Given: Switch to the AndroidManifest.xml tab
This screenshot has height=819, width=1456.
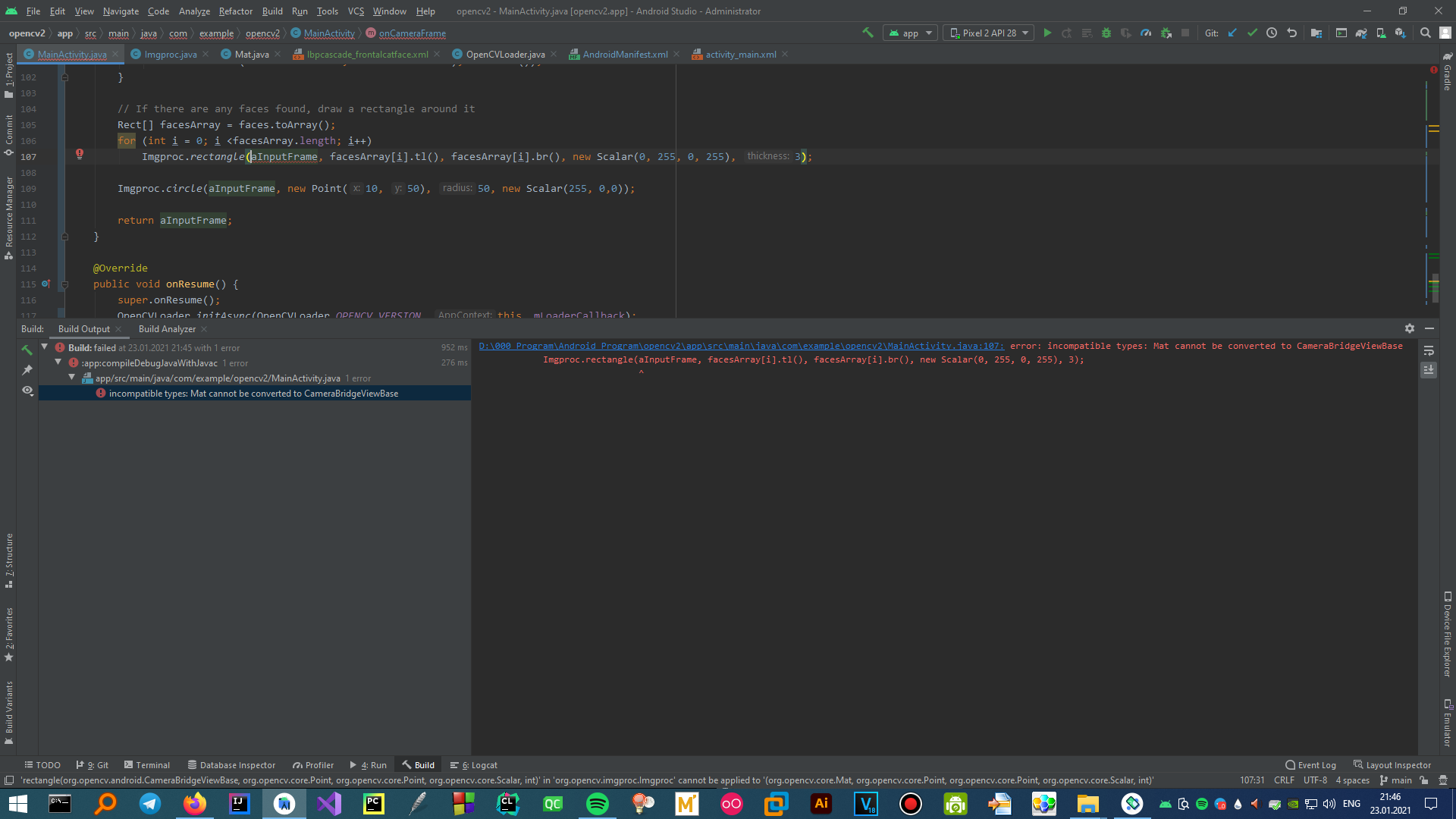Looking at the screenshot, I should coord(625,55).
